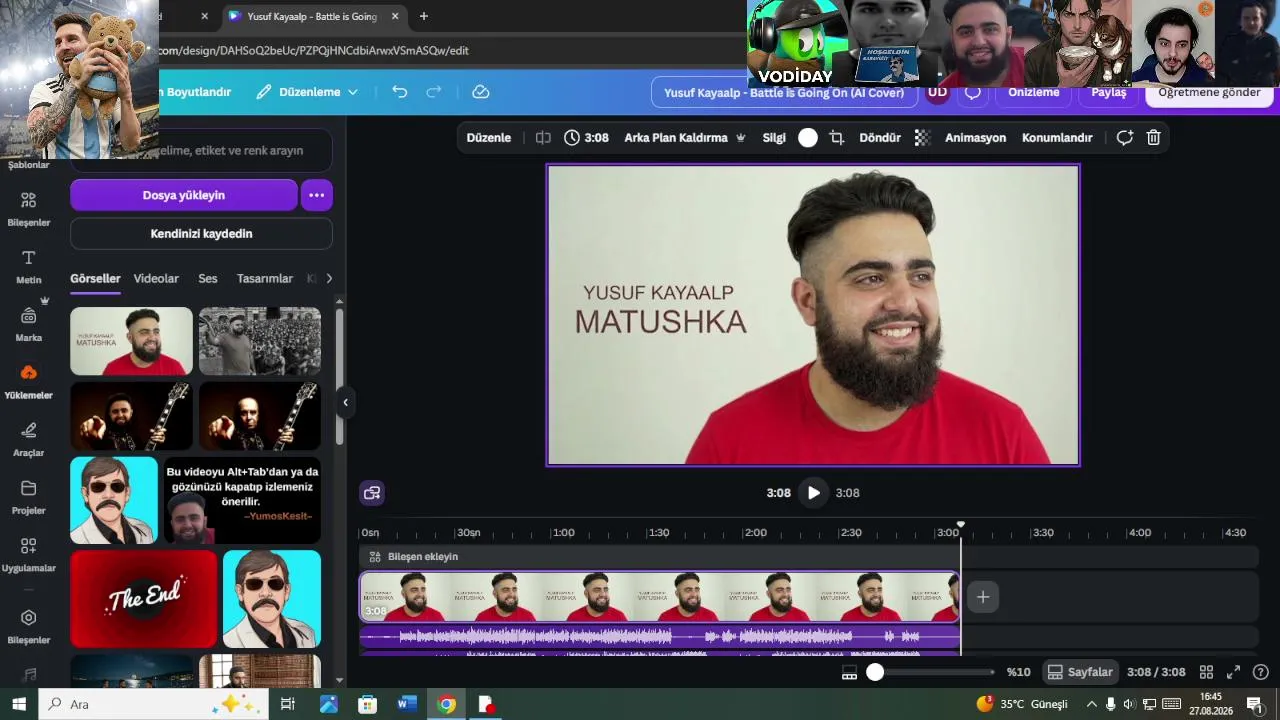Viewport: 1280px width, 720px height.
Task: Activate the crop tool icon
Action: [837, 138]
